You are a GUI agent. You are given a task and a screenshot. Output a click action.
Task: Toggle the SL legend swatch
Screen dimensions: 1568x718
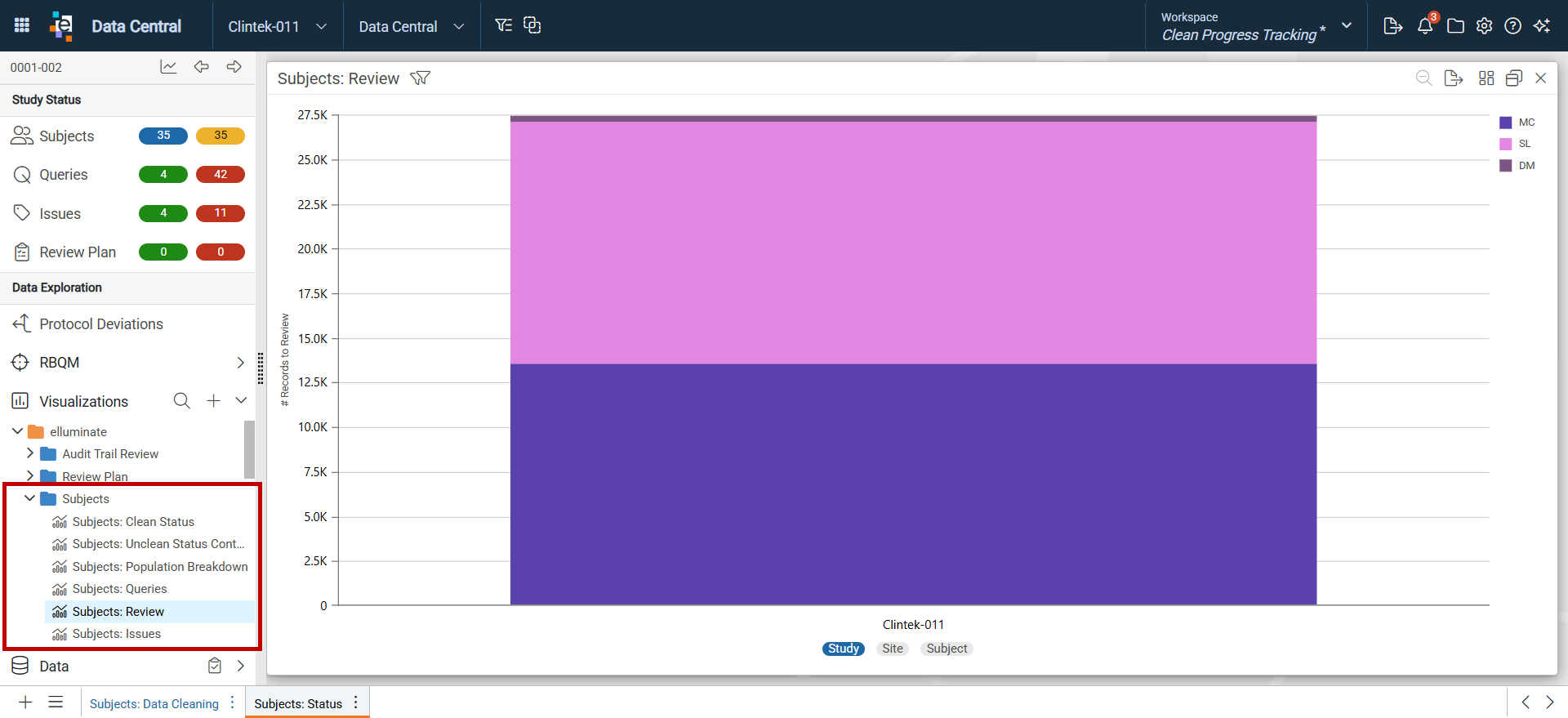pos(1506,144)
